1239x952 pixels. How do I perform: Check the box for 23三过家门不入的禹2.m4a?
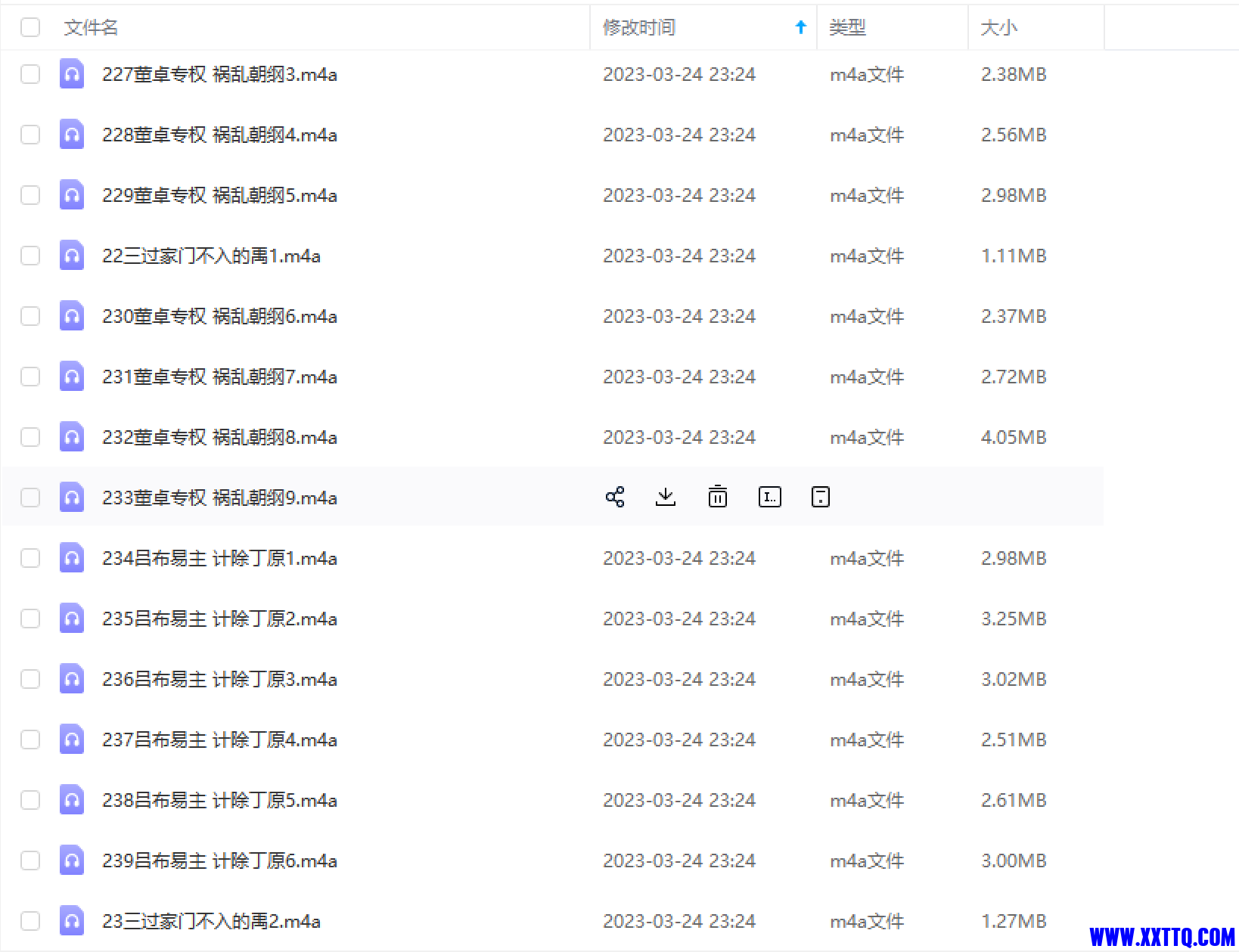click(x=30, y=921)
